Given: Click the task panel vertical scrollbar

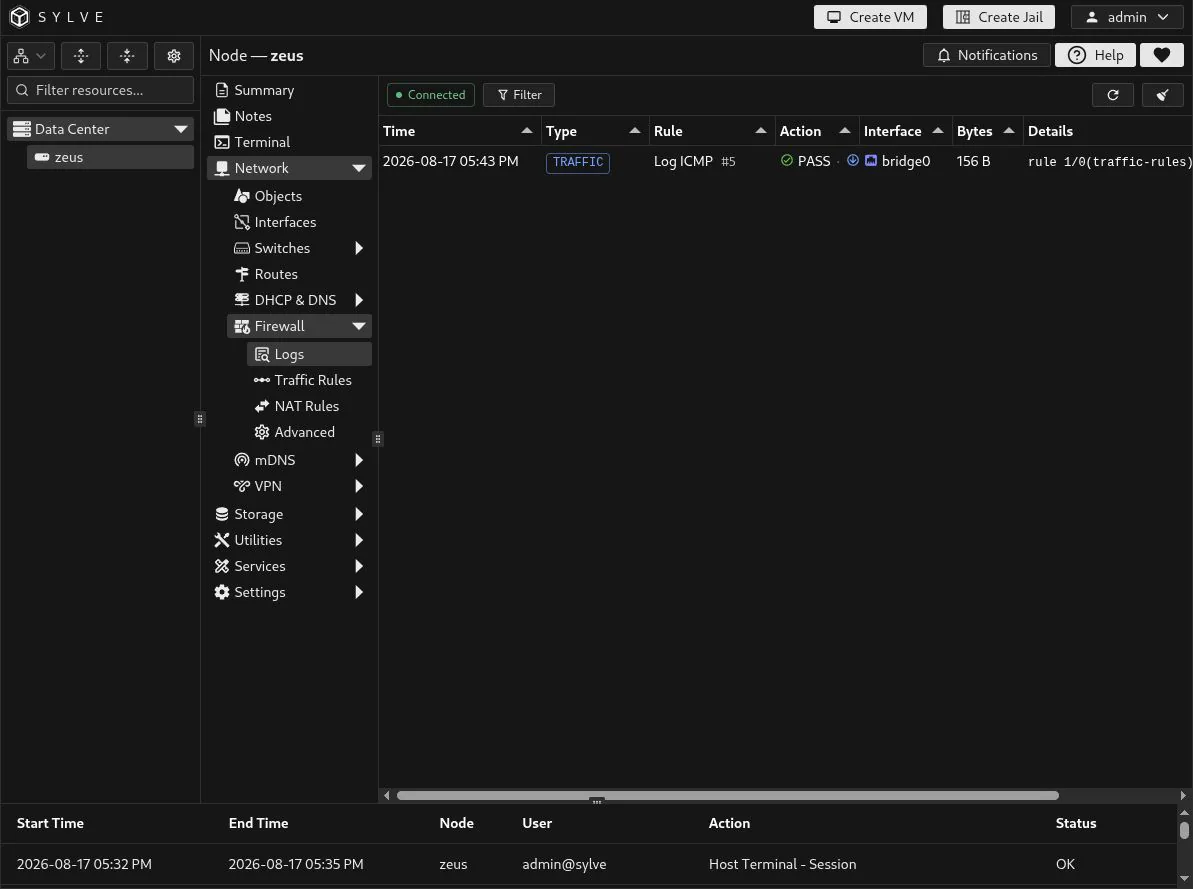Looking at the screenshot, I should pyautogui.click(x=1184, y=830).
